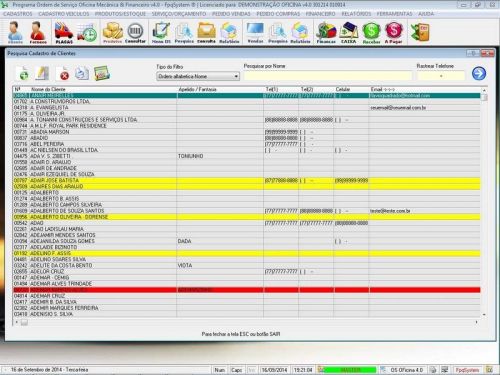Click the network computers status bar icon
Image resolution: width=500 pixels, height=375 pixels.
pyautogui.click(x=445, y=370)
